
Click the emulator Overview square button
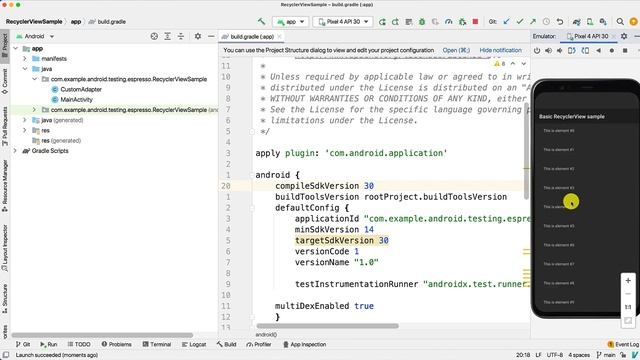(x=625, y=51)
